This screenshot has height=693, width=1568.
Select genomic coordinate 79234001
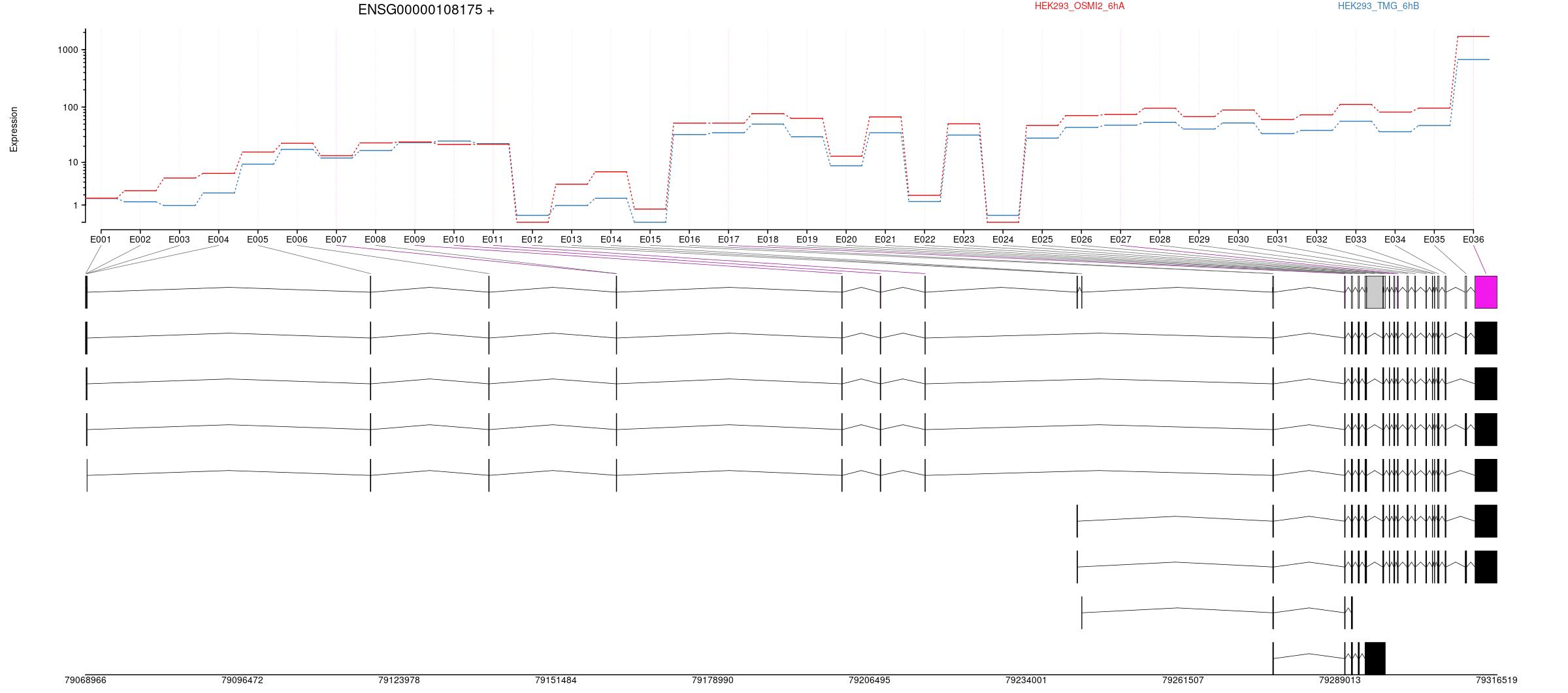pos(1026,681)
